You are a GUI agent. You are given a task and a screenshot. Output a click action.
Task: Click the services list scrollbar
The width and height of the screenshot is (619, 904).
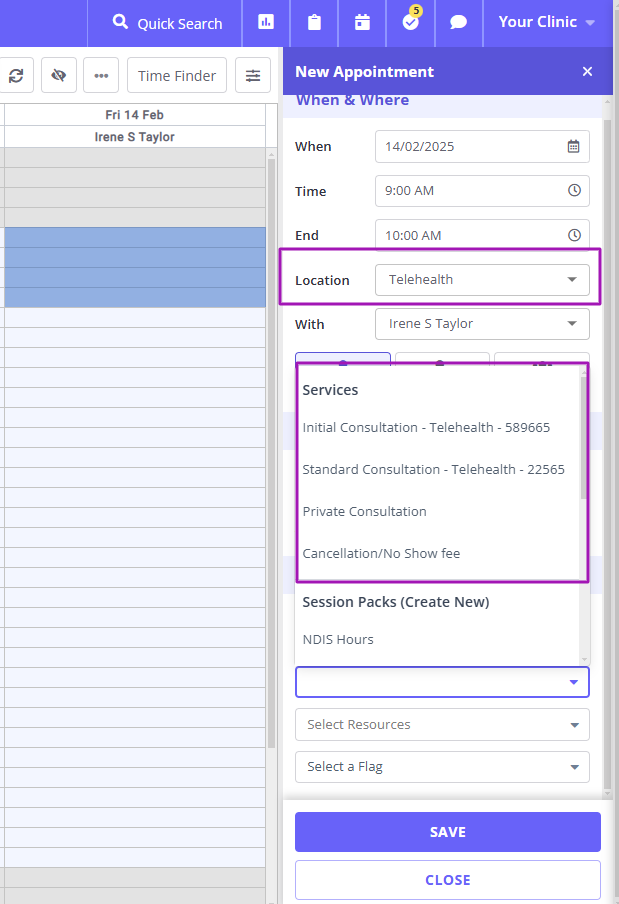coord(584,438)
